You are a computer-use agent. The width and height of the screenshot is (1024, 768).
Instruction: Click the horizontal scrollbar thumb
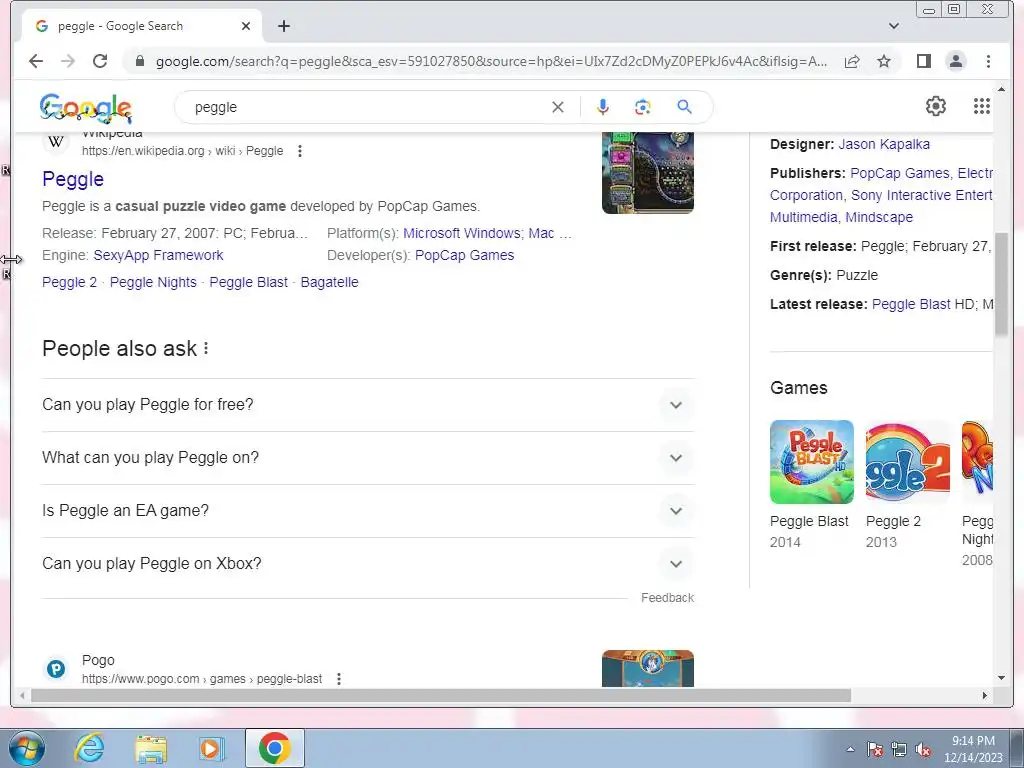point(441,696)
